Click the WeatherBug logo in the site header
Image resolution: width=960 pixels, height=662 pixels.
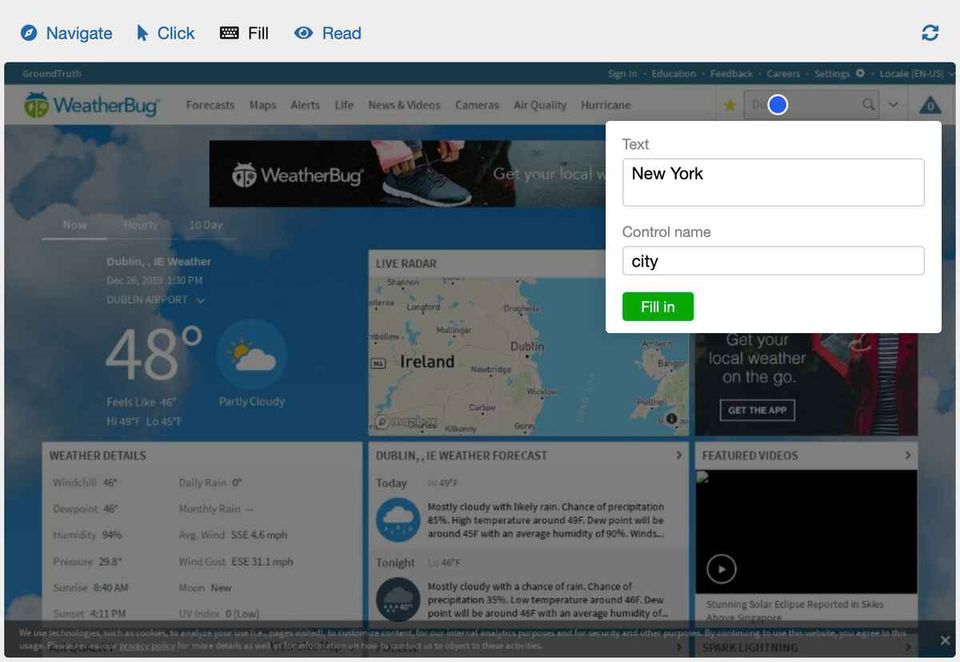click(x=91, y=105)
